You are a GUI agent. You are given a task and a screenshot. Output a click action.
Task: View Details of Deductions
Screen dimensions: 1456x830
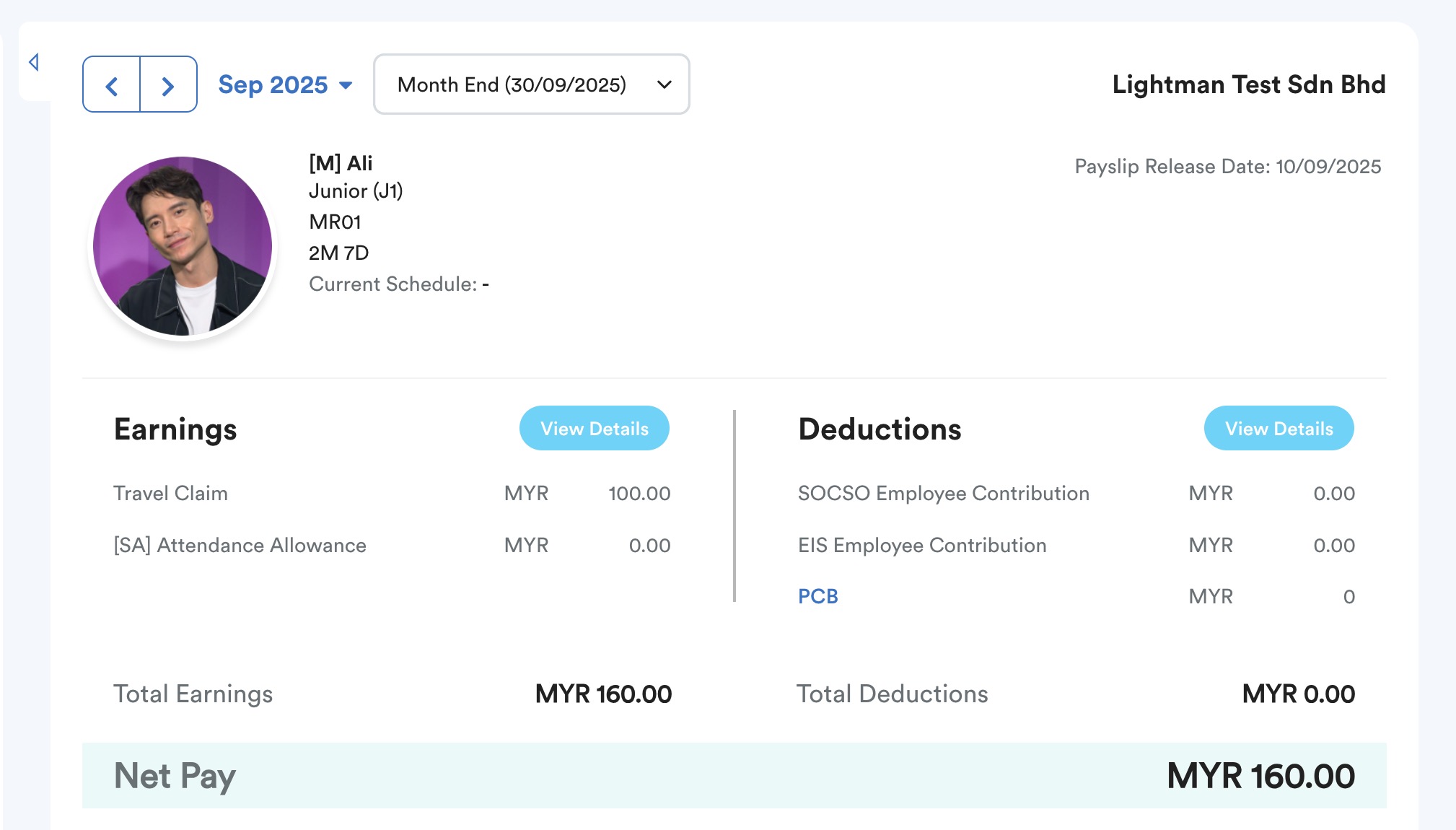point(1278,428)
